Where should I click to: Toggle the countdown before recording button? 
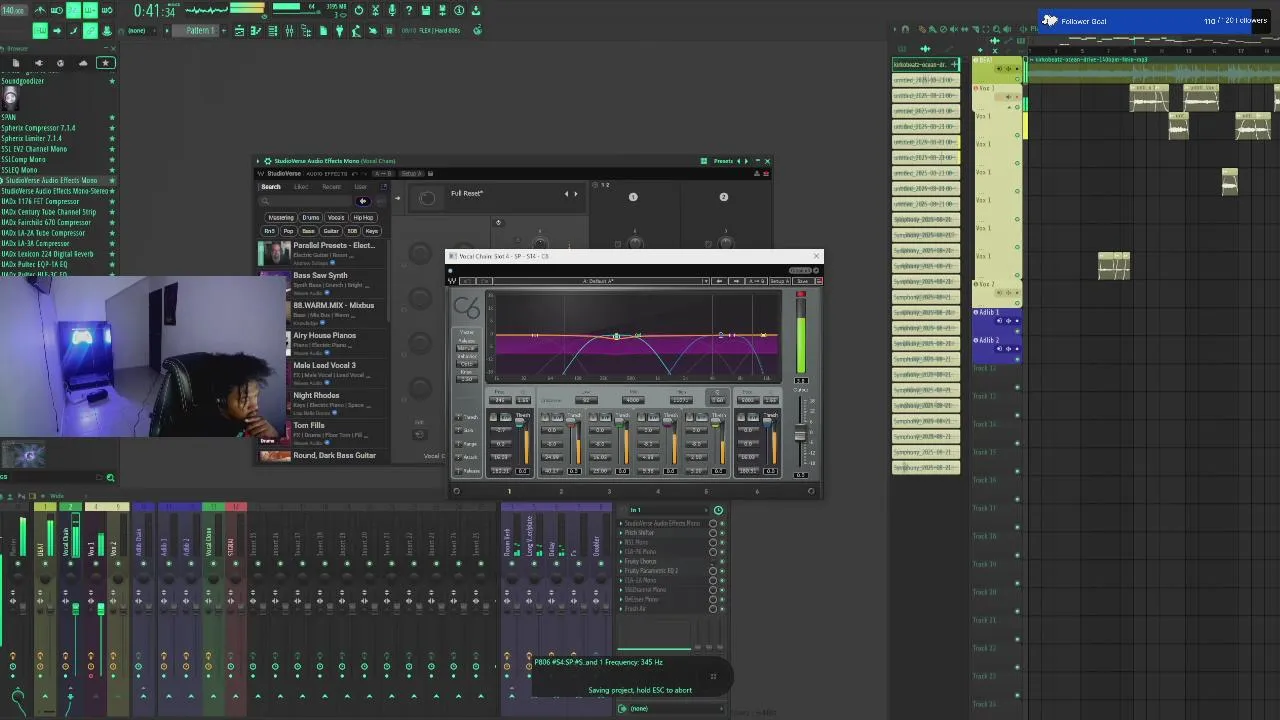(x=73, y=10)
